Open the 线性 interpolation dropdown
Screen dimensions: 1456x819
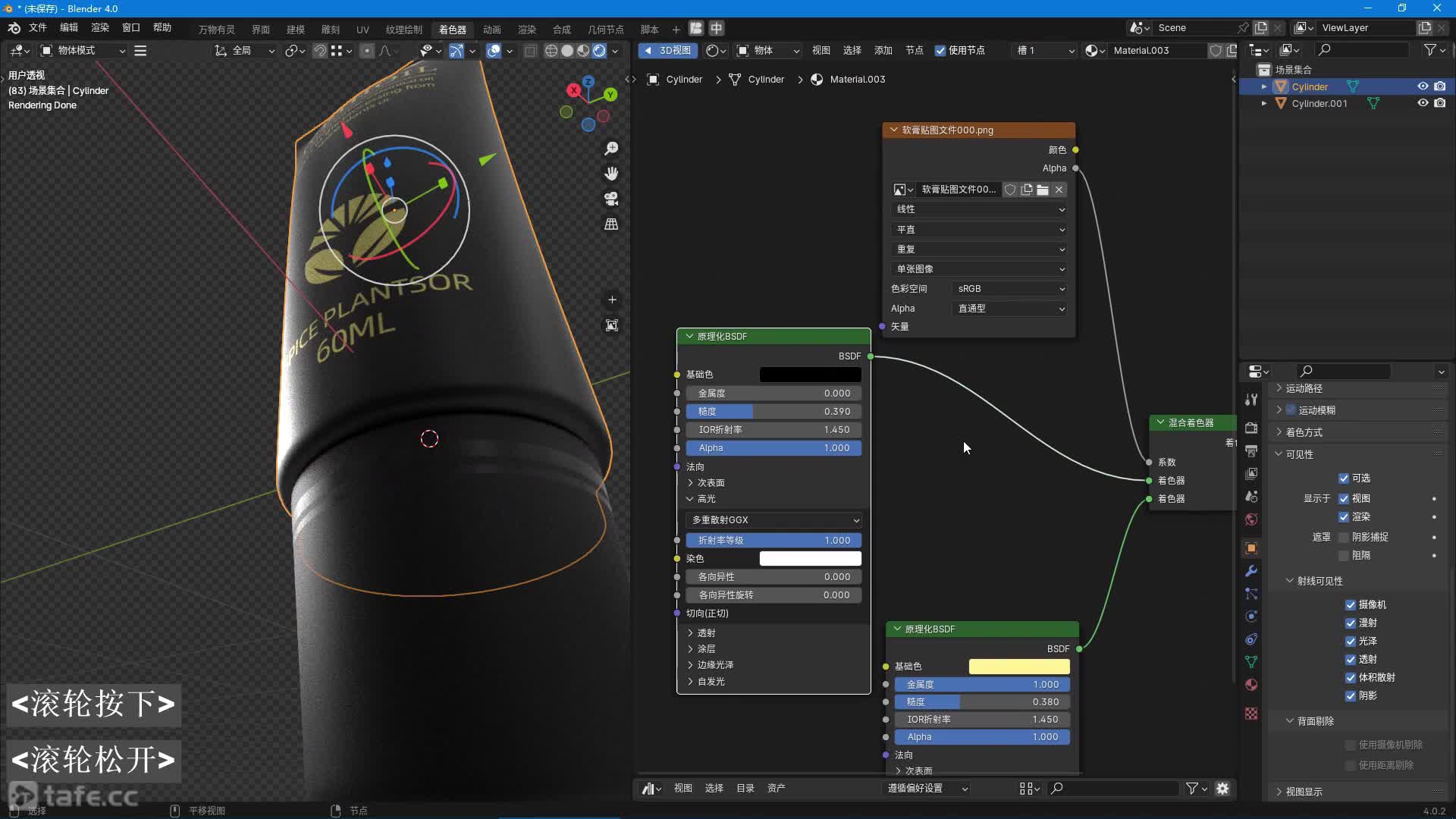(979, 209)
